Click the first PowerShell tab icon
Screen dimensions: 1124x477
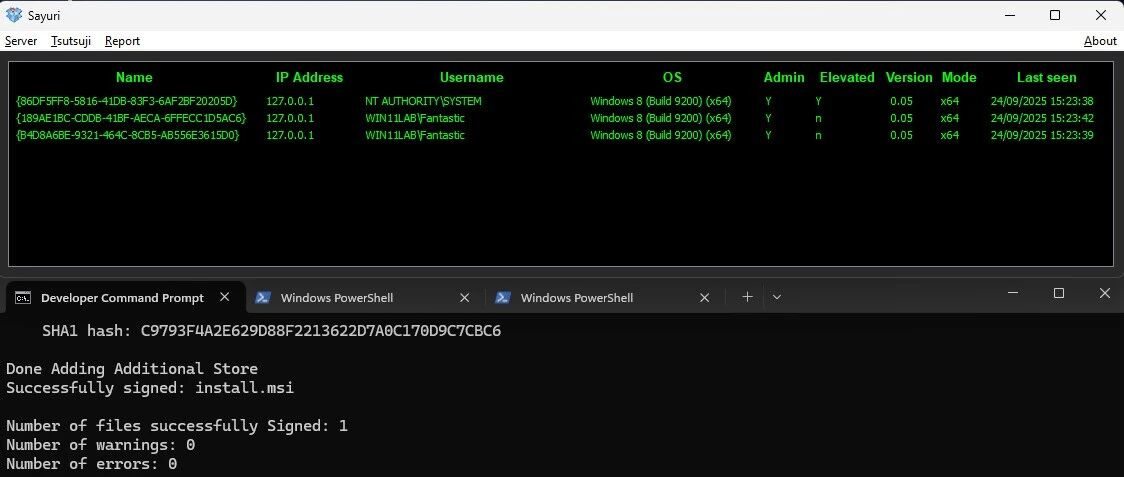click(x=263, y=298)
